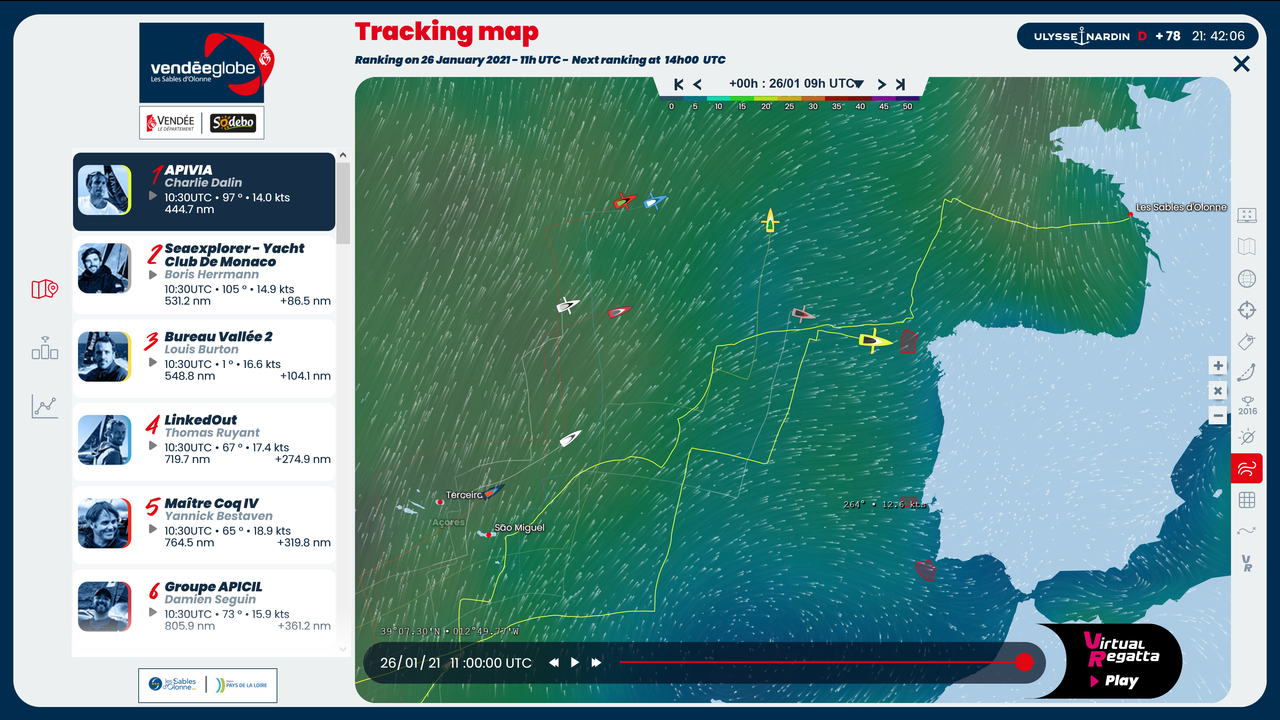Go to next wind forecast step
1280x720 pixels.
(x=881, y=85)
